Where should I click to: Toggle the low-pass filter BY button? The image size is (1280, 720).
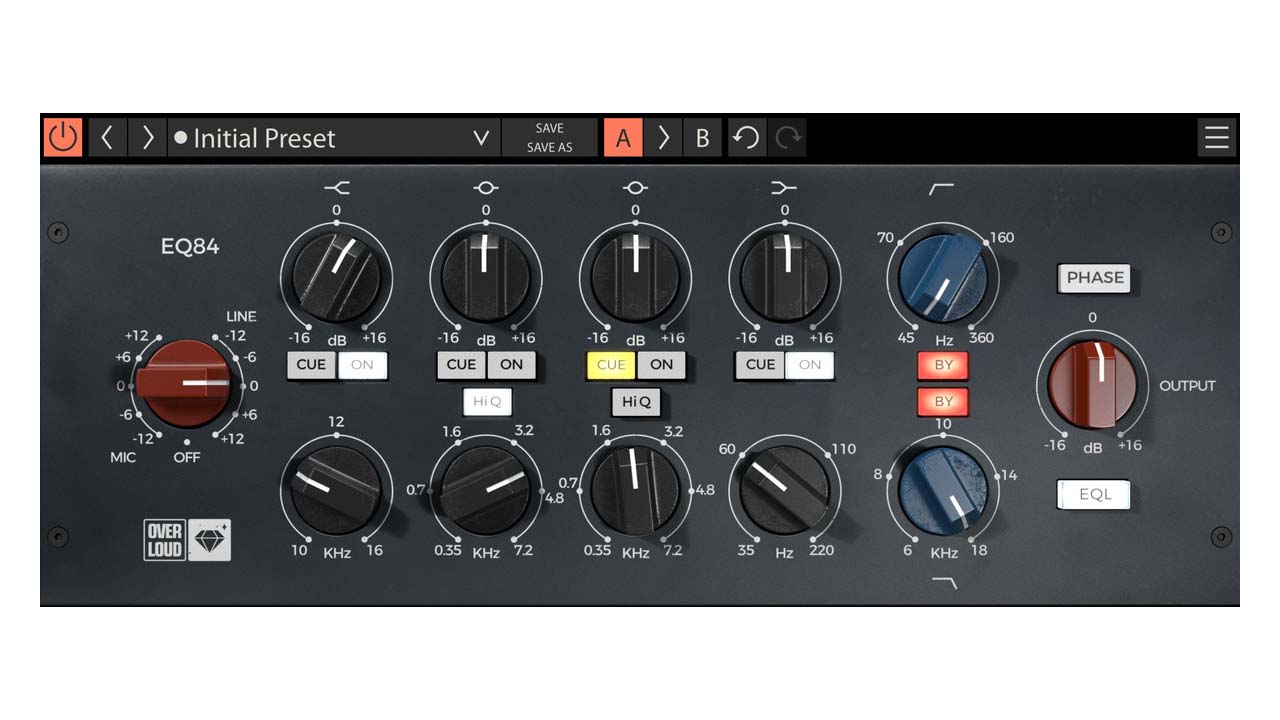(943, 402)
